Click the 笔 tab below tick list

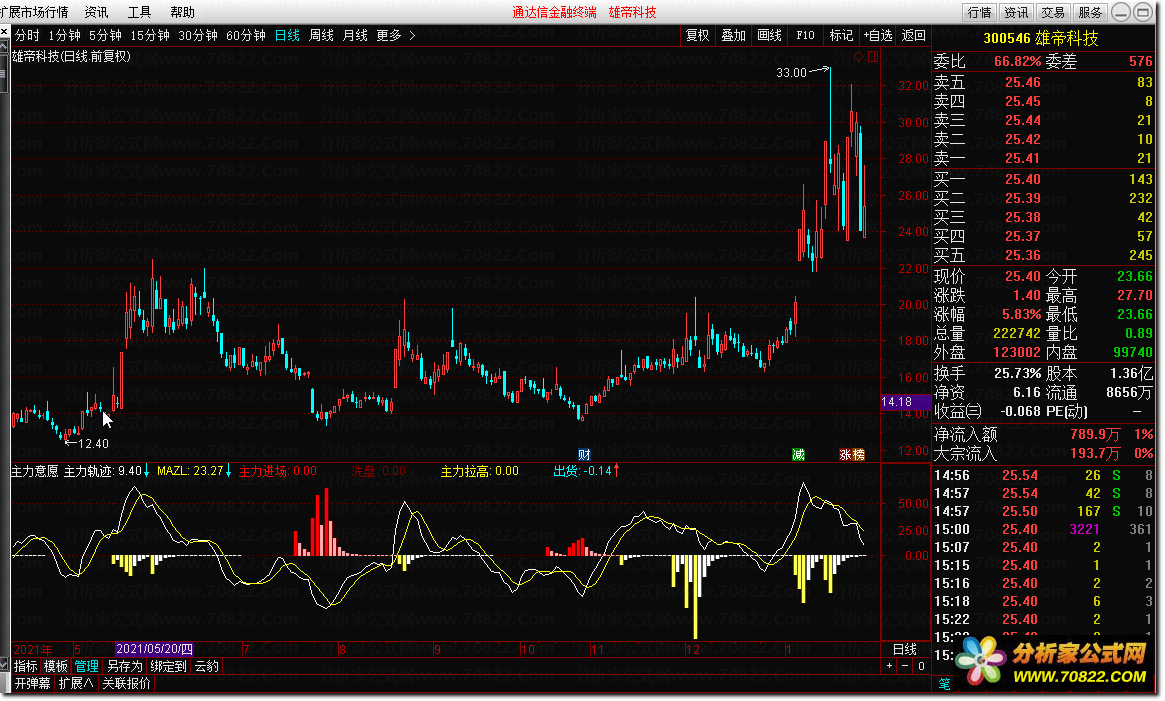[x=944, y=682]
